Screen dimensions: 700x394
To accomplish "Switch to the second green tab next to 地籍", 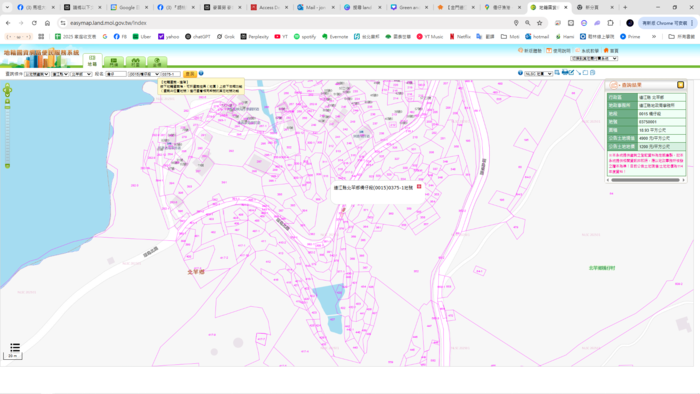I will click(x=114, y=62).
